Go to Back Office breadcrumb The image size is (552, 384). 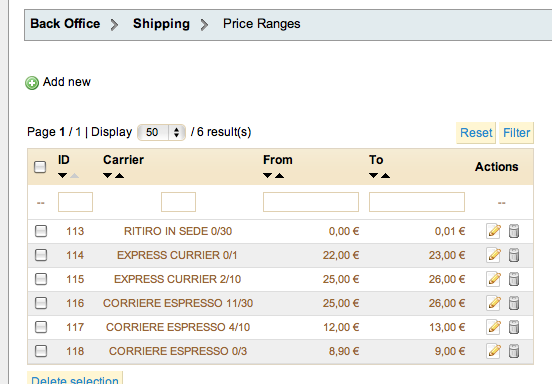(65, 24)
